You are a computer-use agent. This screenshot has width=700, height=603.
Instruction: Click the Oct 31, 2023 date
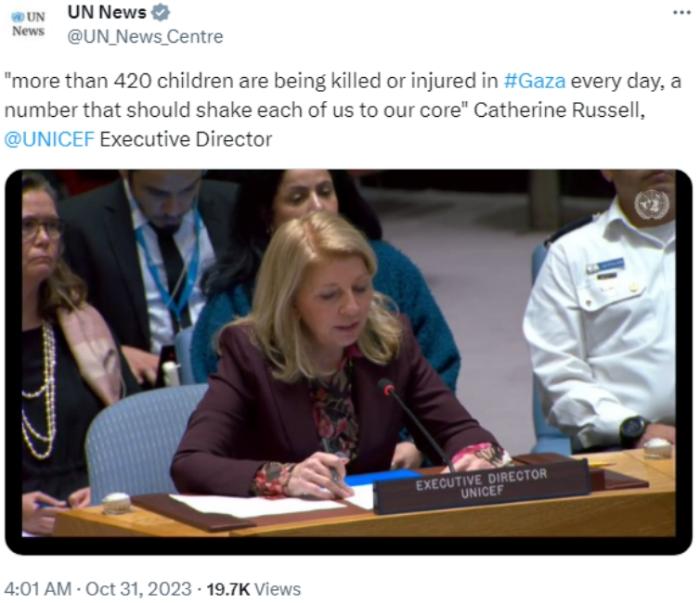[x=138, y=589]
